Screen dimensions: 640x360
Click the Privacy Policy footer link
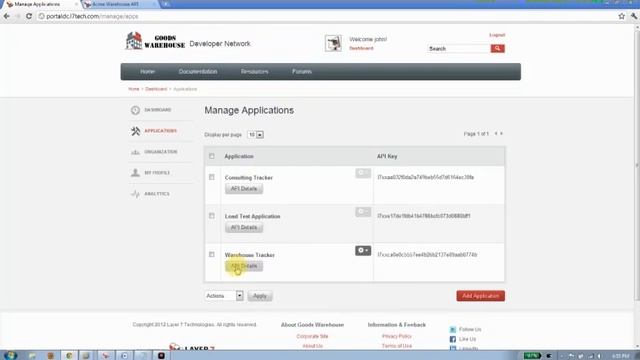coord(397,336)
